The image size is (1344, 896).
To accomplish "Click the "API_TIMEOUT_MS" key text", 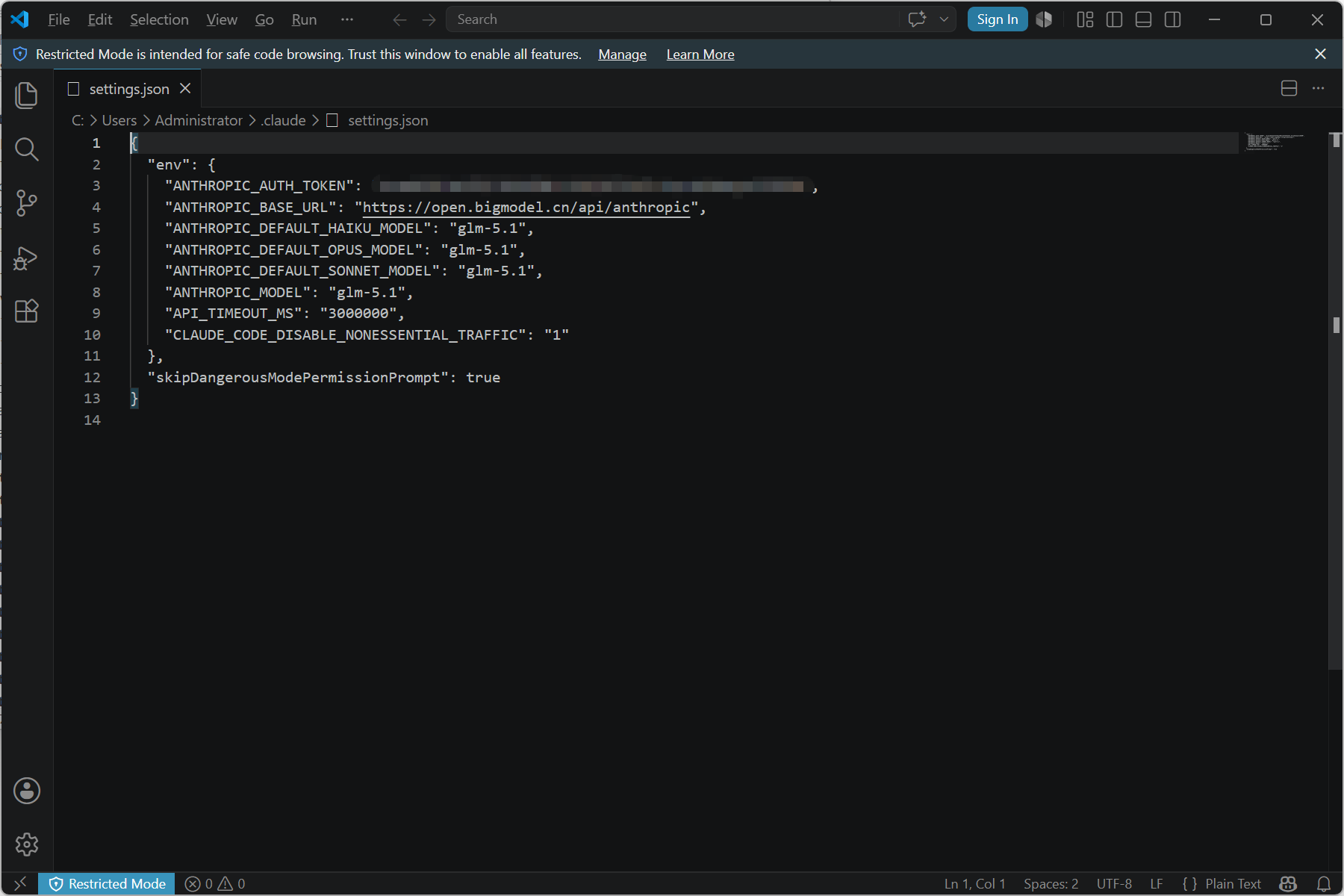I will pyautogui.click(x=234, y=314).
